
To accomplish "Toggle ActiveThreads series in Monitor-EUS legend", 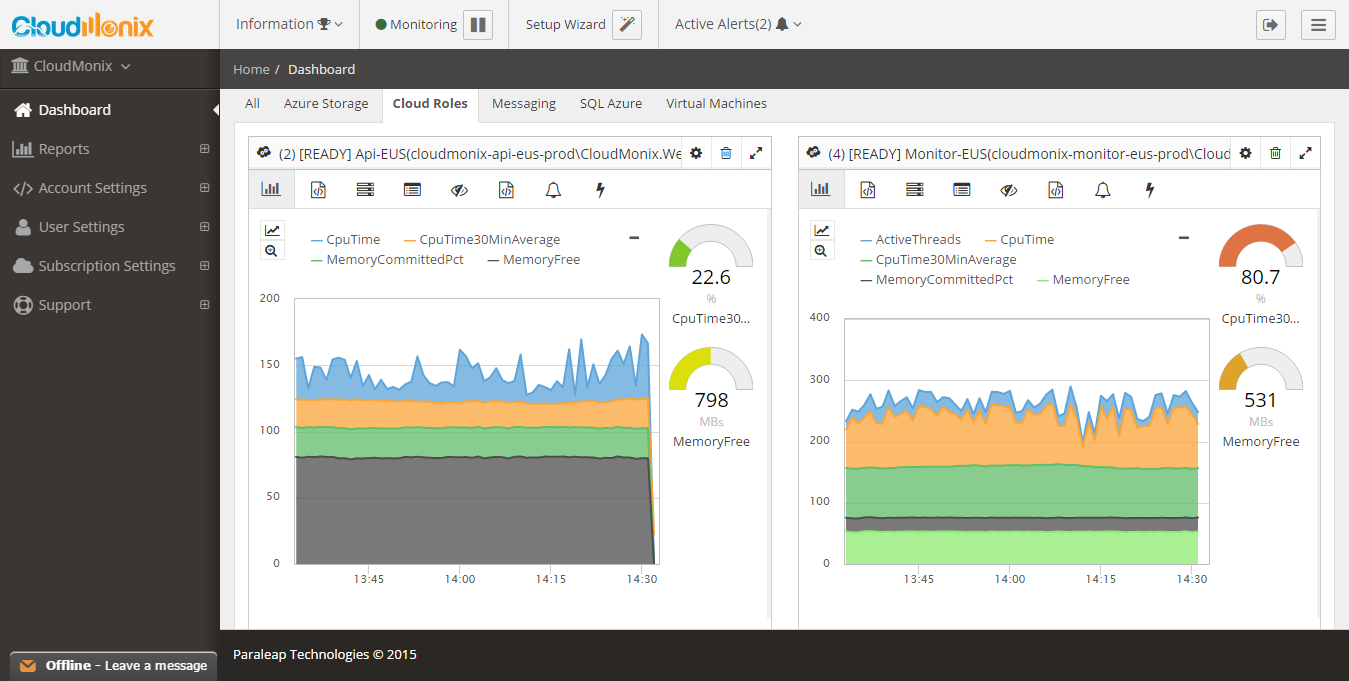I will [x=911, y=240].
